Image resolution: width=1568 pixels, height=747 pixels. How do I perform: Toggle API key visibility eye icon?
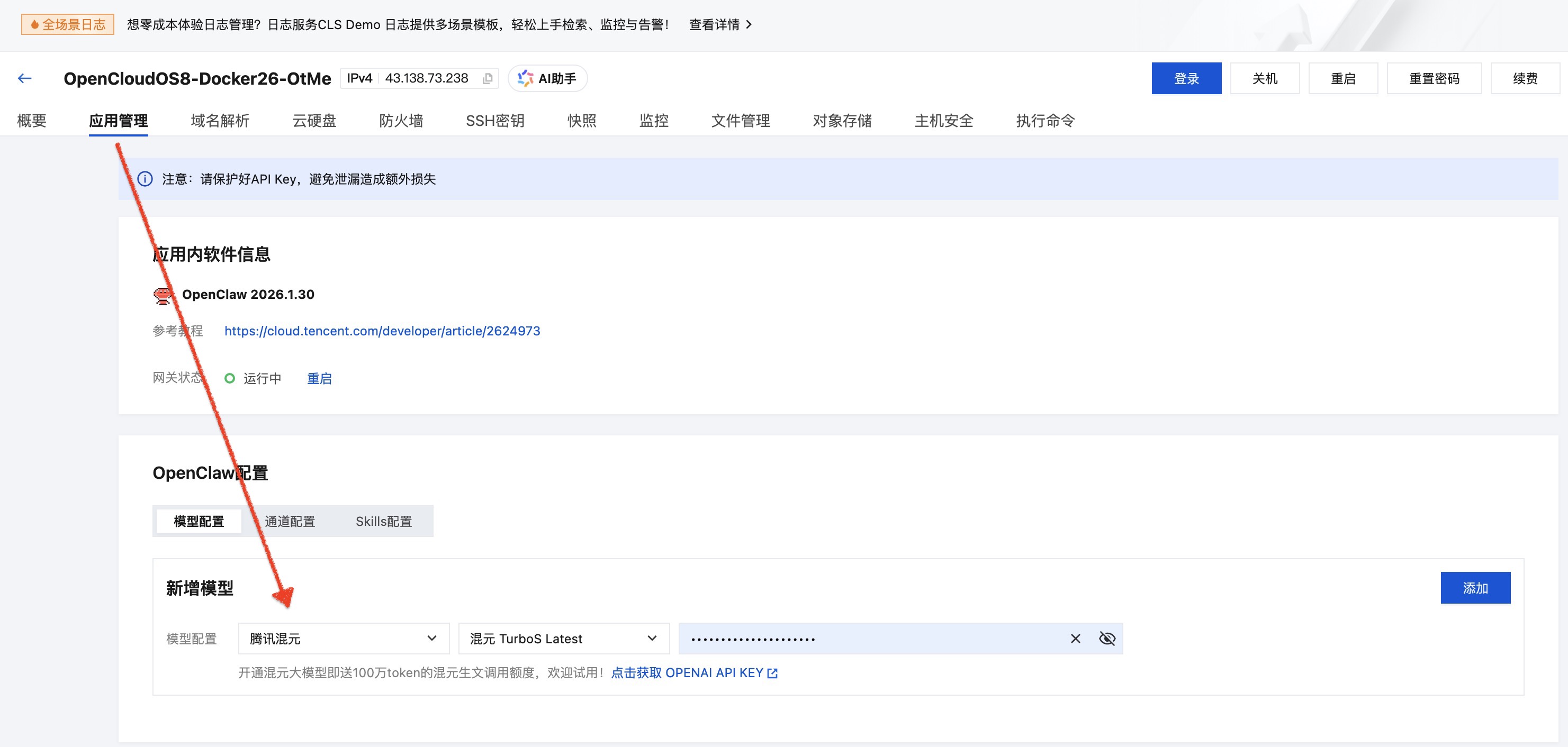click(x=1106, y=639)
